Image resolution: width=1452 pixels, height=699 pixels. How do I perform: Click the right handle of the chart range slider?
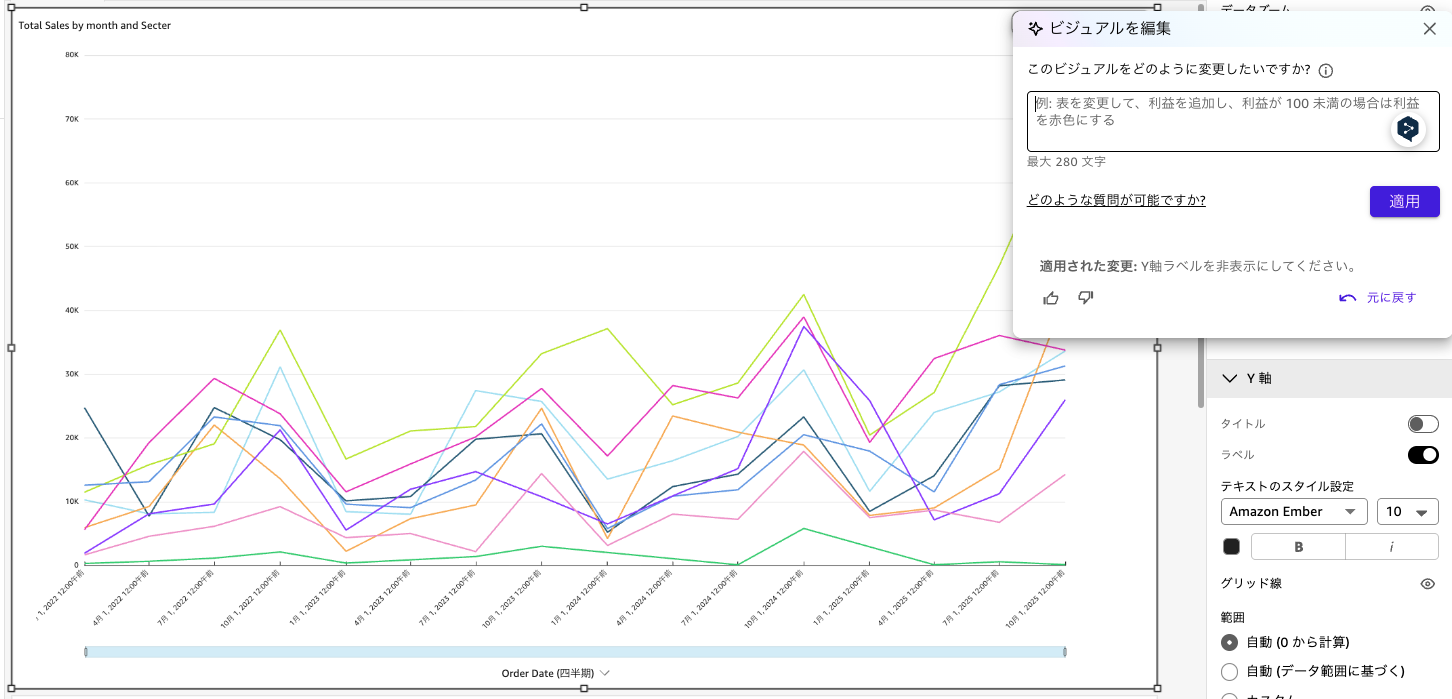click(x=1064, y=652)
